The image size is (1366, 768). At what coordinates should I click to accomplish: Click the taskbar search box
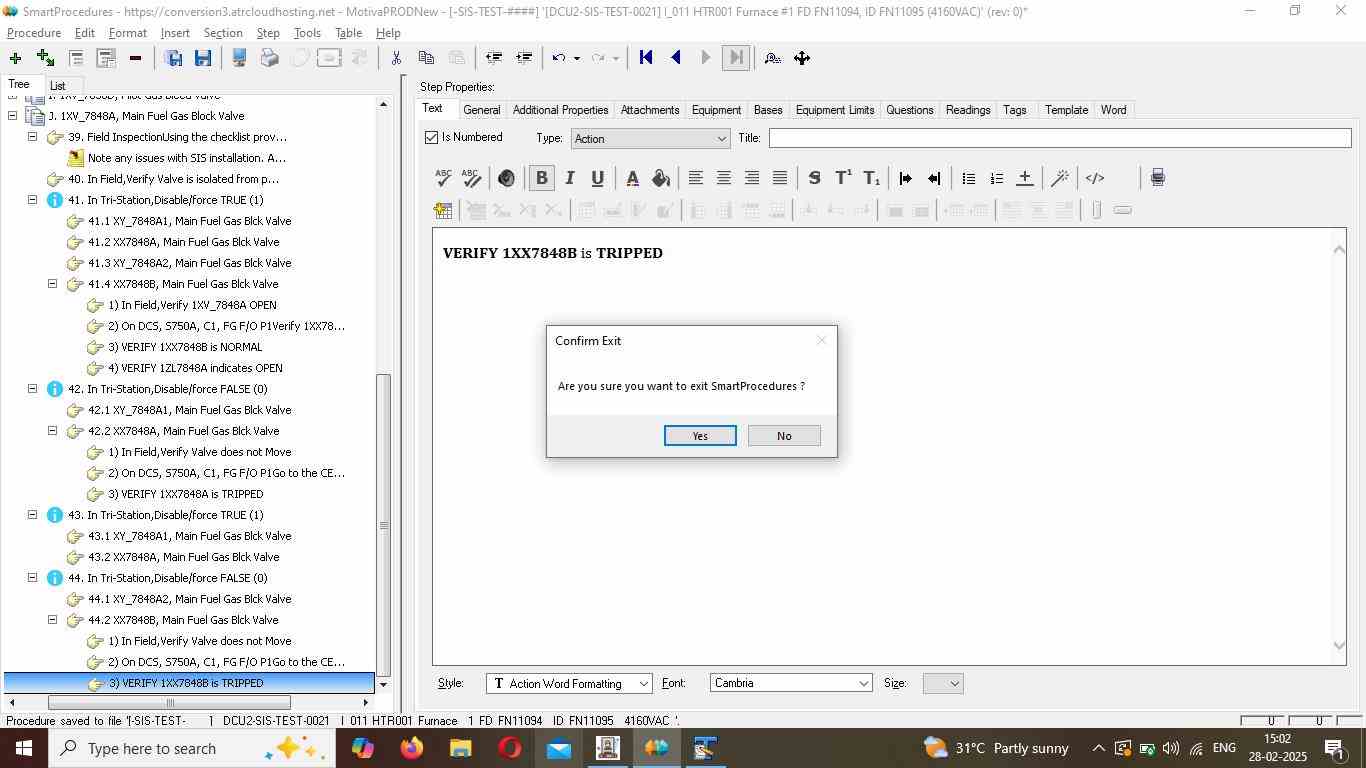pyautogui.click(x=192, y=748)
